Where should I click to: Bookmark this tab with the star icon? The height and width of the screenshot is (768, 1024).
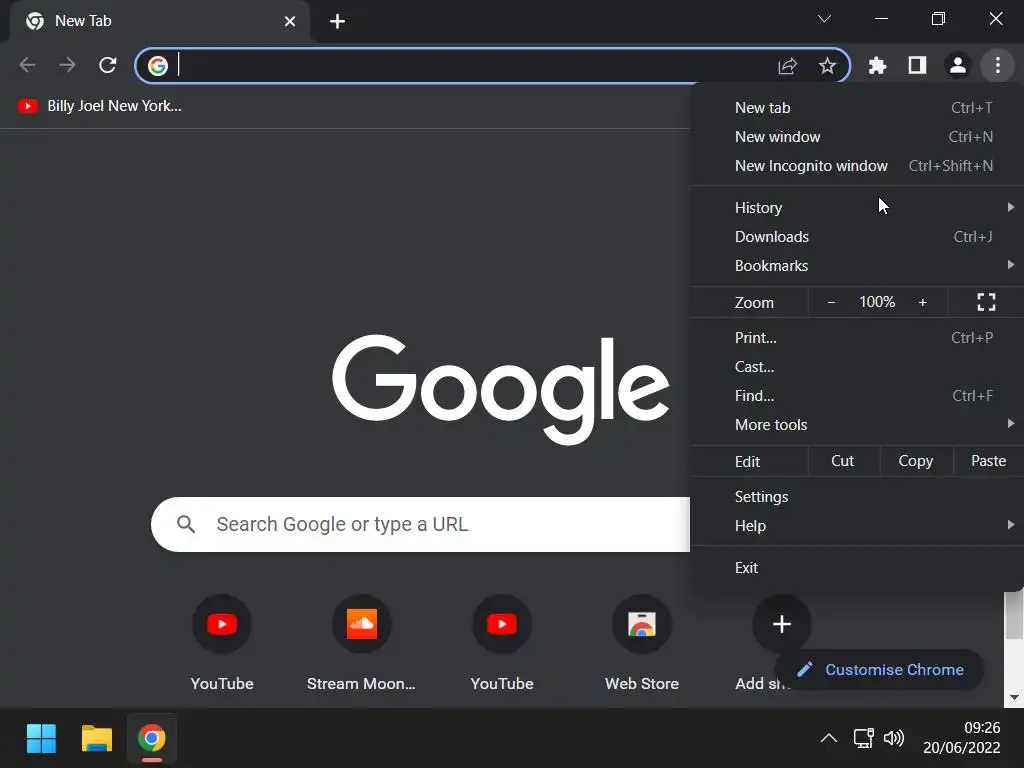(827, 66)
